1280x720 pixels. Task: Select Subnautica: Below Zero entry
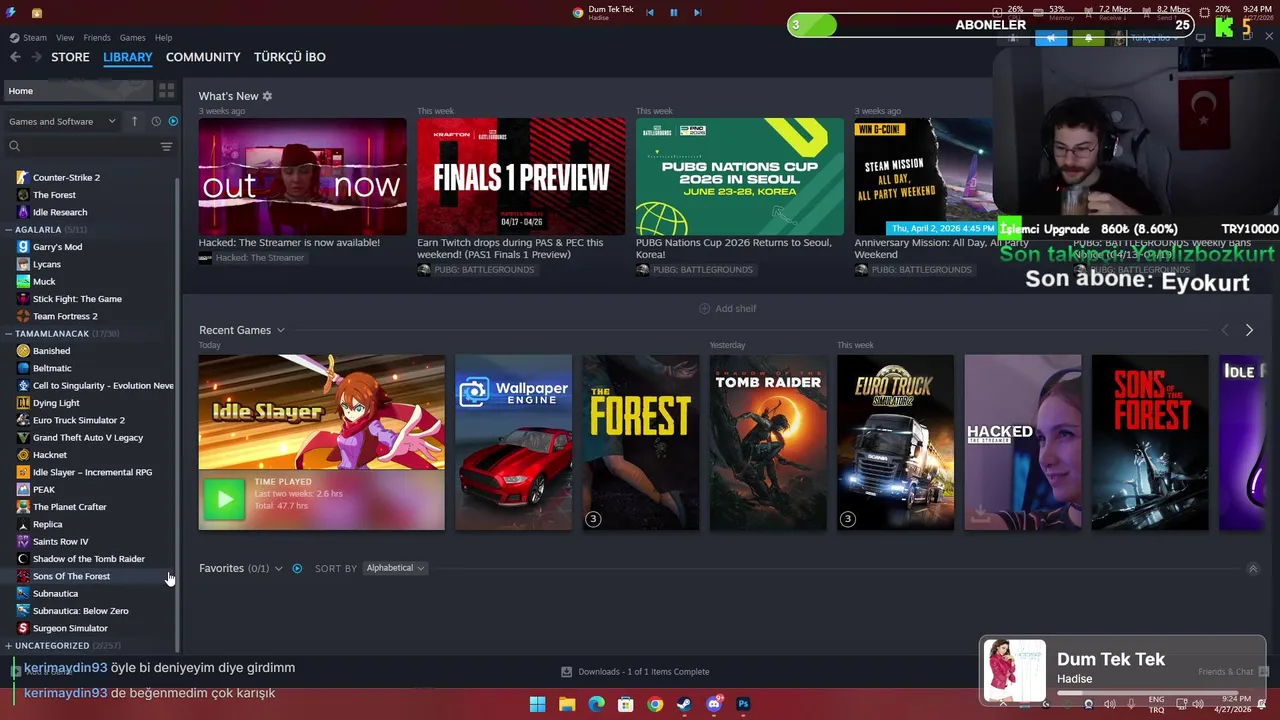80,611
